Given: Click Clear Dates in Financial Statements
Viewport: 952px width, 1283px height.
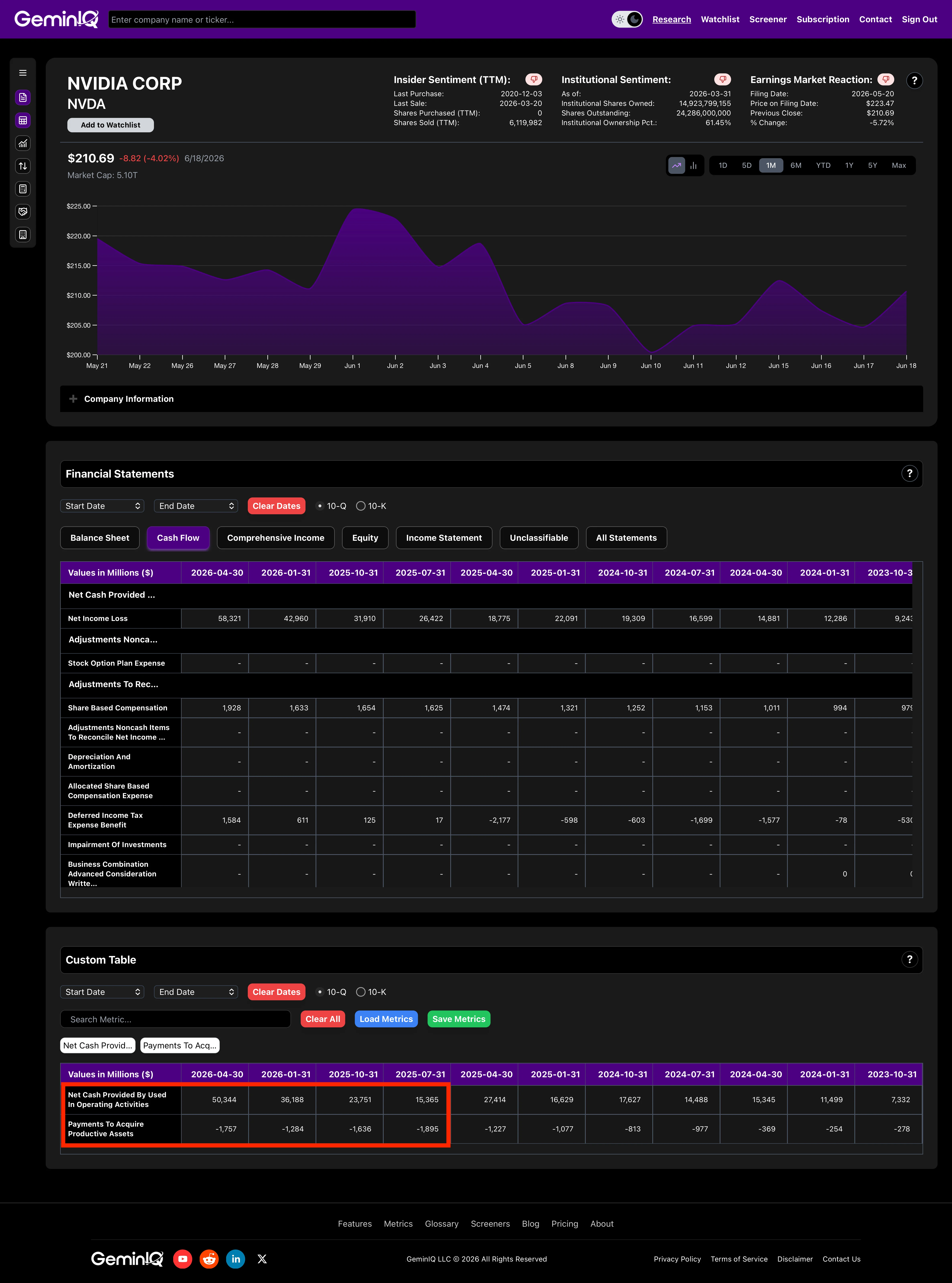Looking at the screenshot, I should [x=277, y=506].
